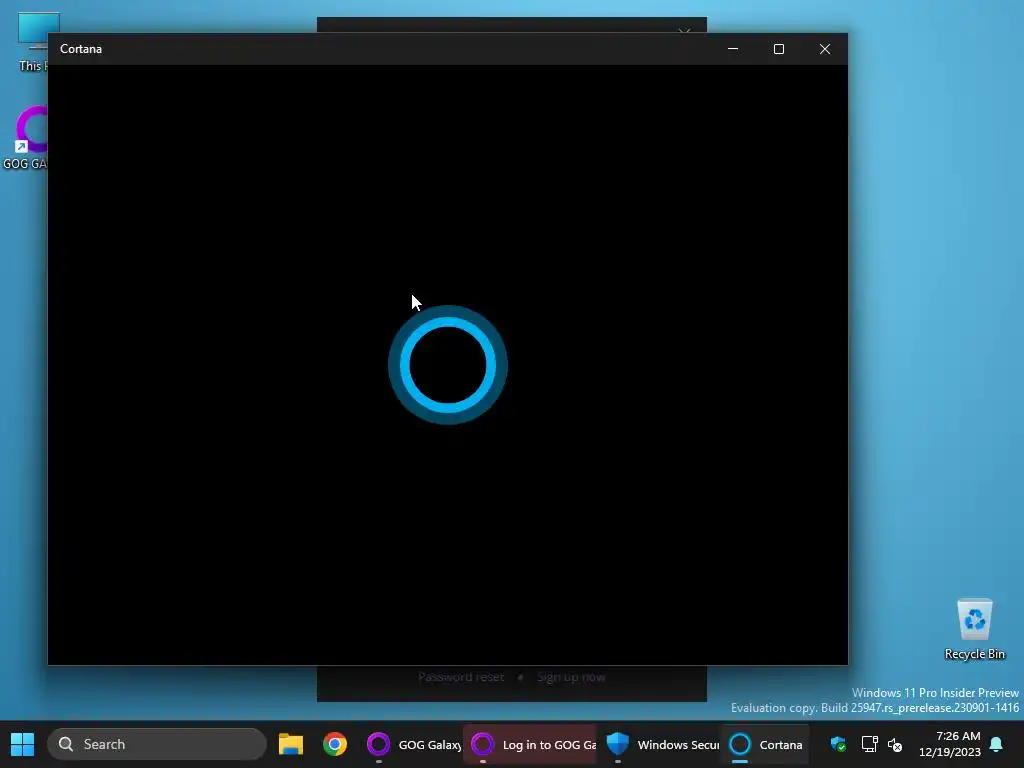Open Windows Security tray shield icon
Image resolution: width=1024 pixels, height=768 pixels.
pyautogui.click(x=838, y=744)
